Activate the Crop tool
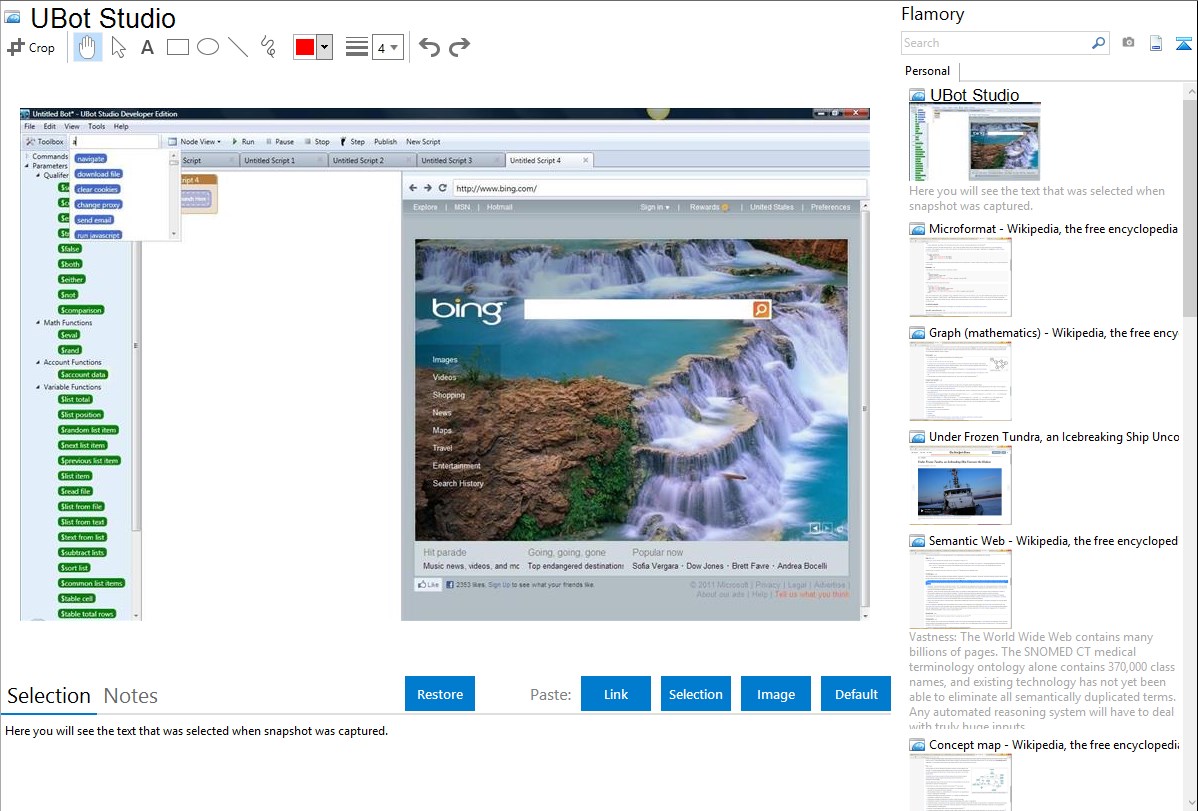Screen dimensions: 1198x811 31,47
